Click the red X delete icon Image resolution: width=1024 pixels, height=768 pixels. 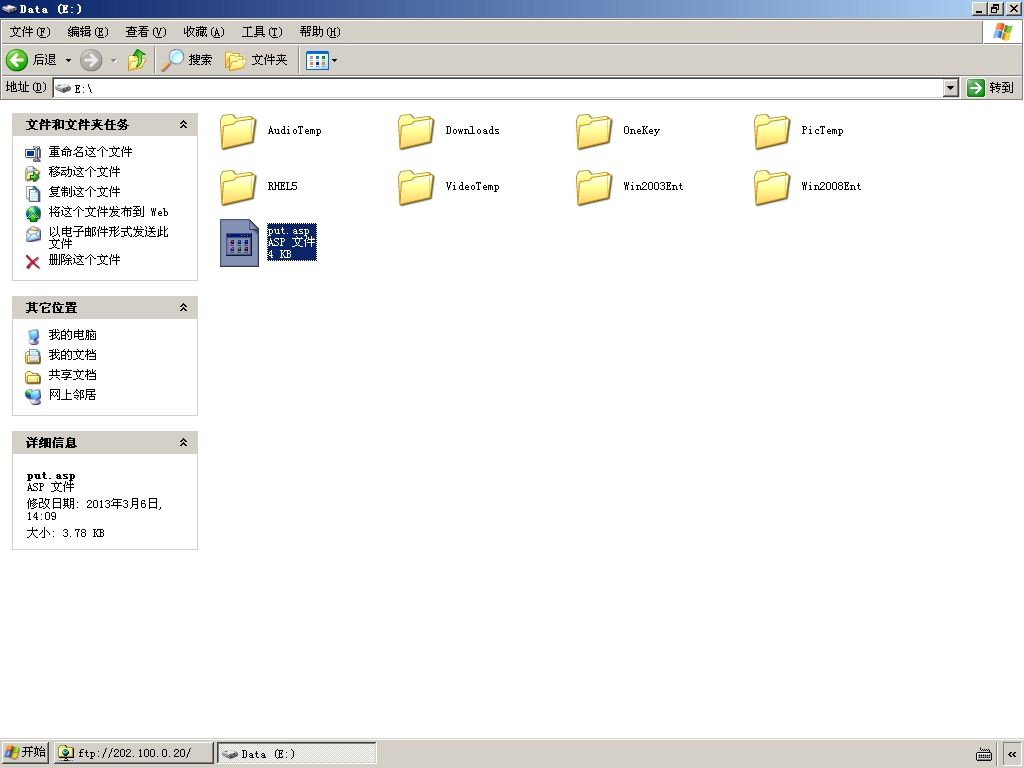tap(33, 262)
